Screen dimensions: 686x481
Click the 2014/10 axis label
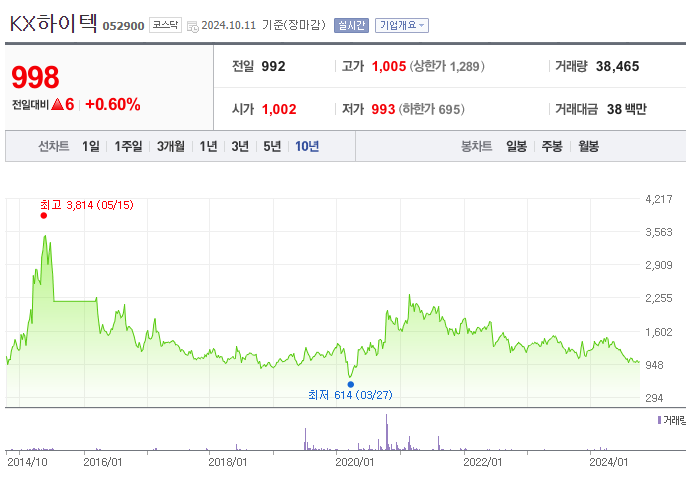(x=27, y=462)
